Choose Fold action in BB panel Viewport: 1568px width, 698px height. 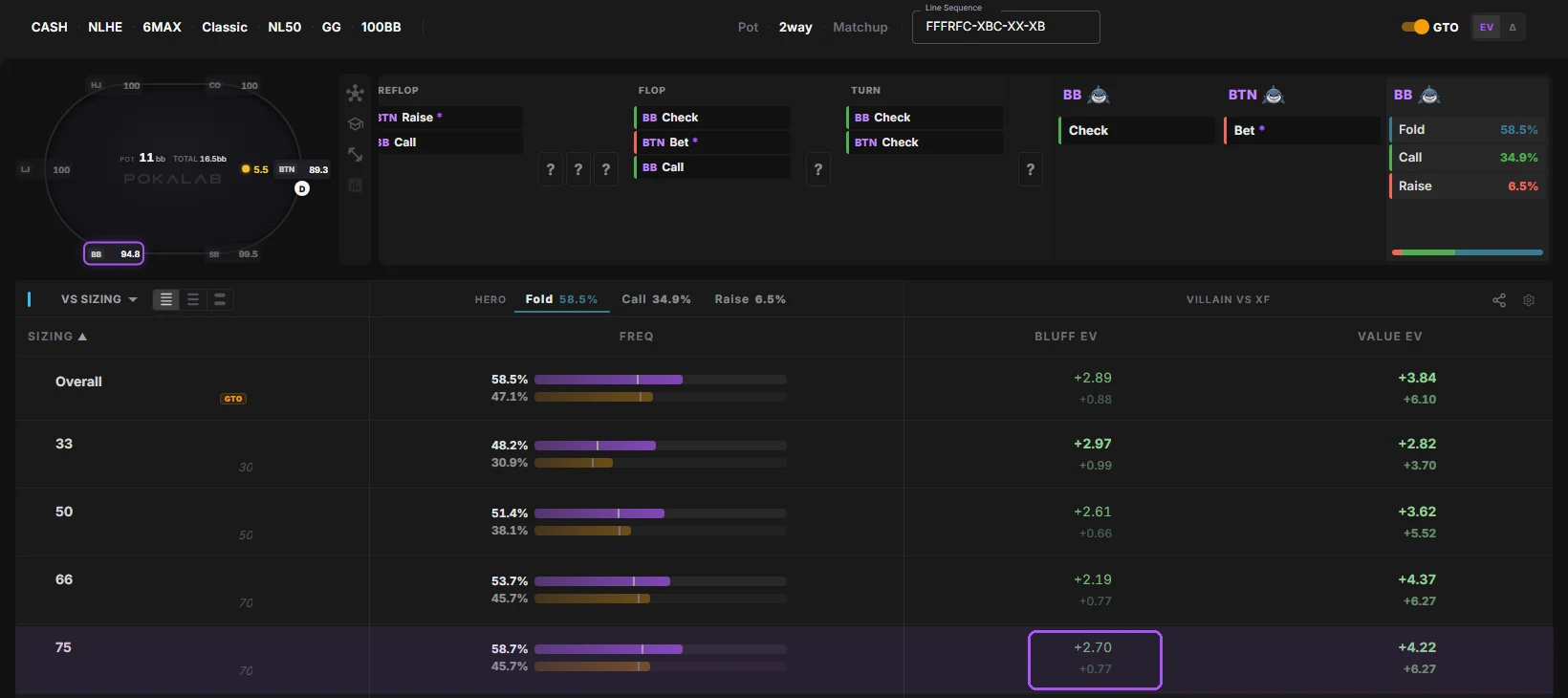[x=1468, y=129]
